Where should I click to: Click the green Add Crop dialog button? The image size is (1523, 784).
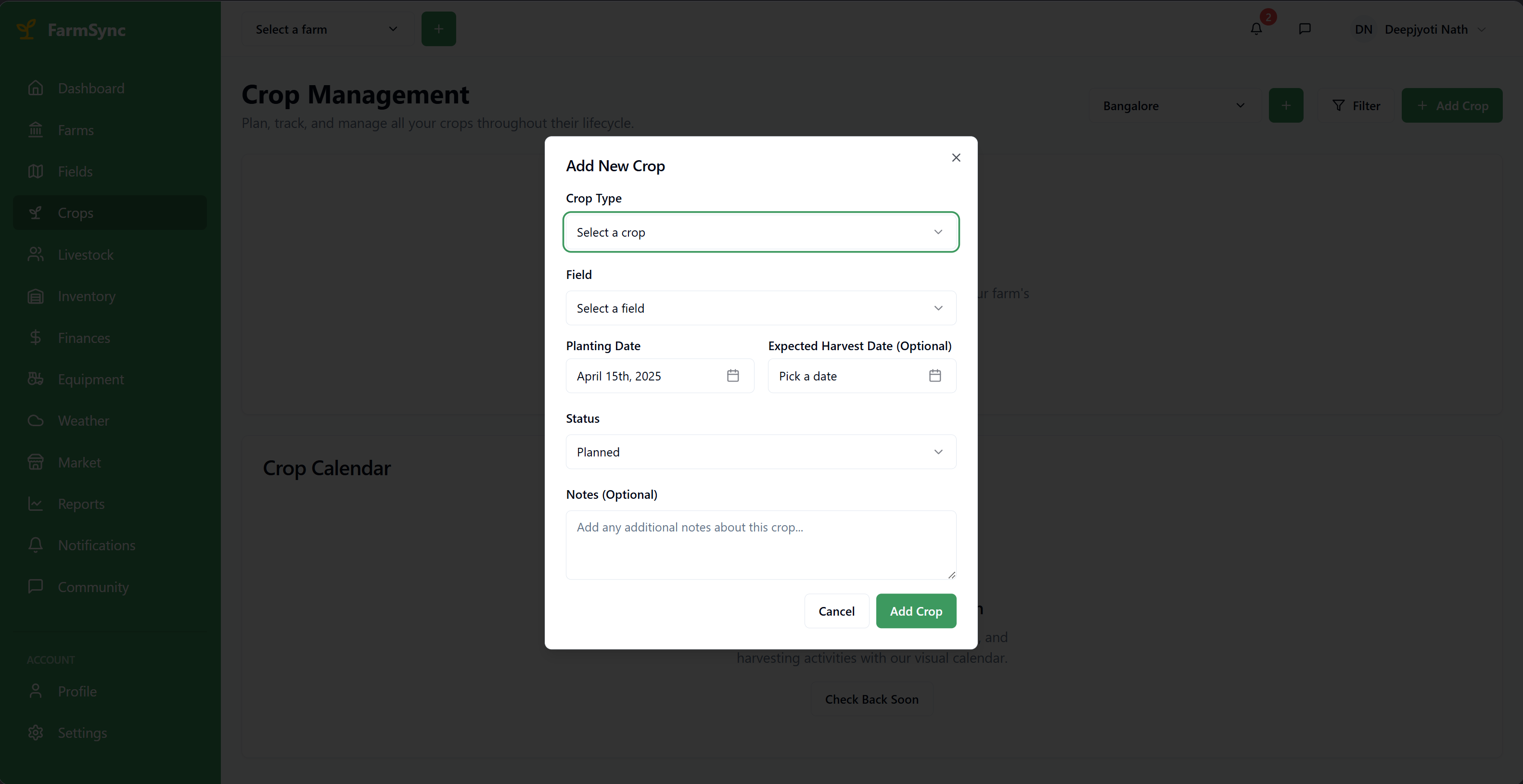pyautogui.click(x=916, y=611)
